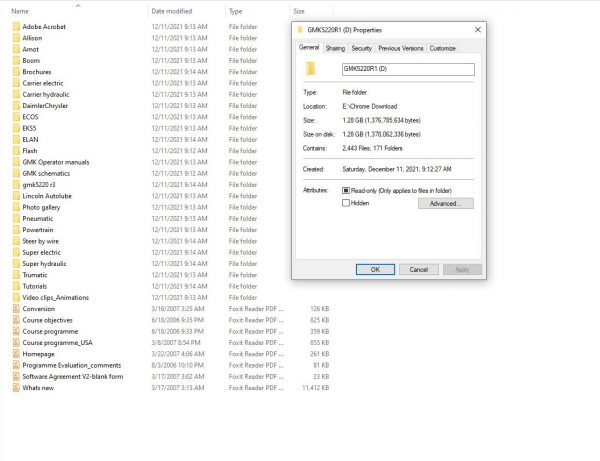600x461 pixels.
Task: Select the Super hydraulic folder name
Action: click(44, 264)
